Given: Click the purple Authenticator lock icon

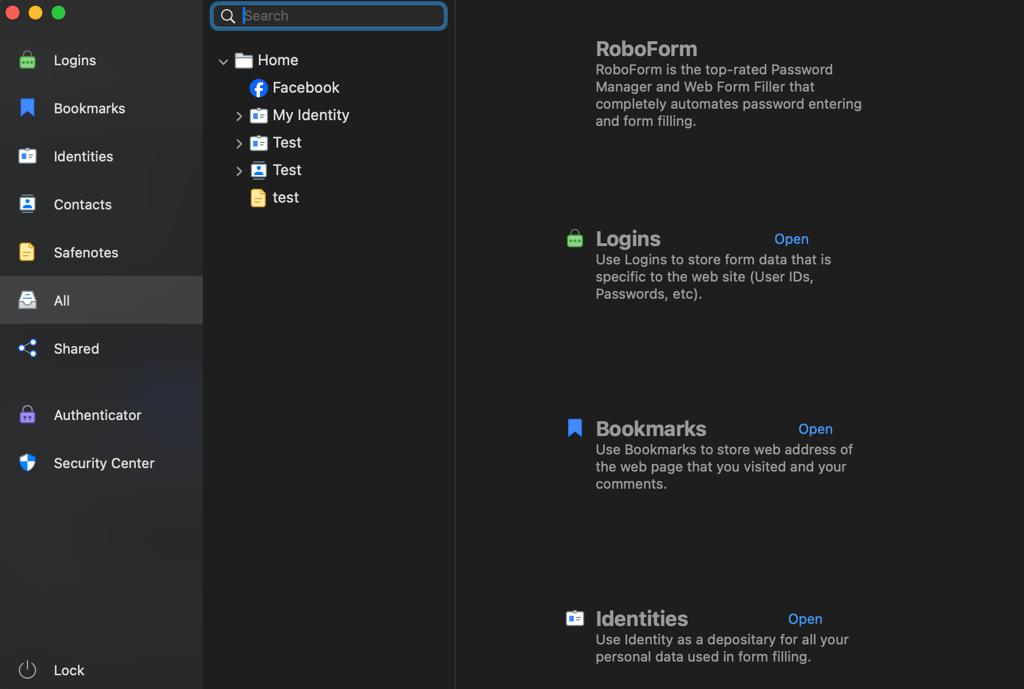Looking at the screenshot, I should pos(27,415).
